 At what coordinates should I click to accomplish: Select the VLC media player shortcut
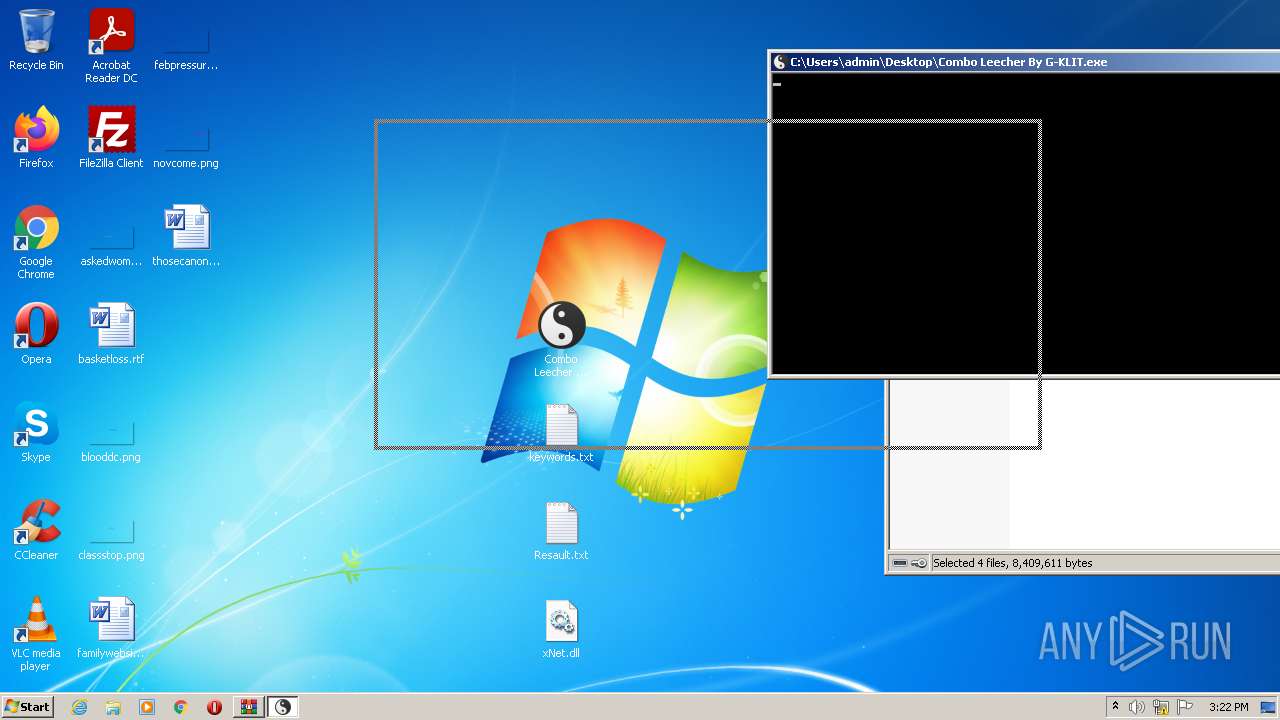pyautogui.click(x=36, y=634)
